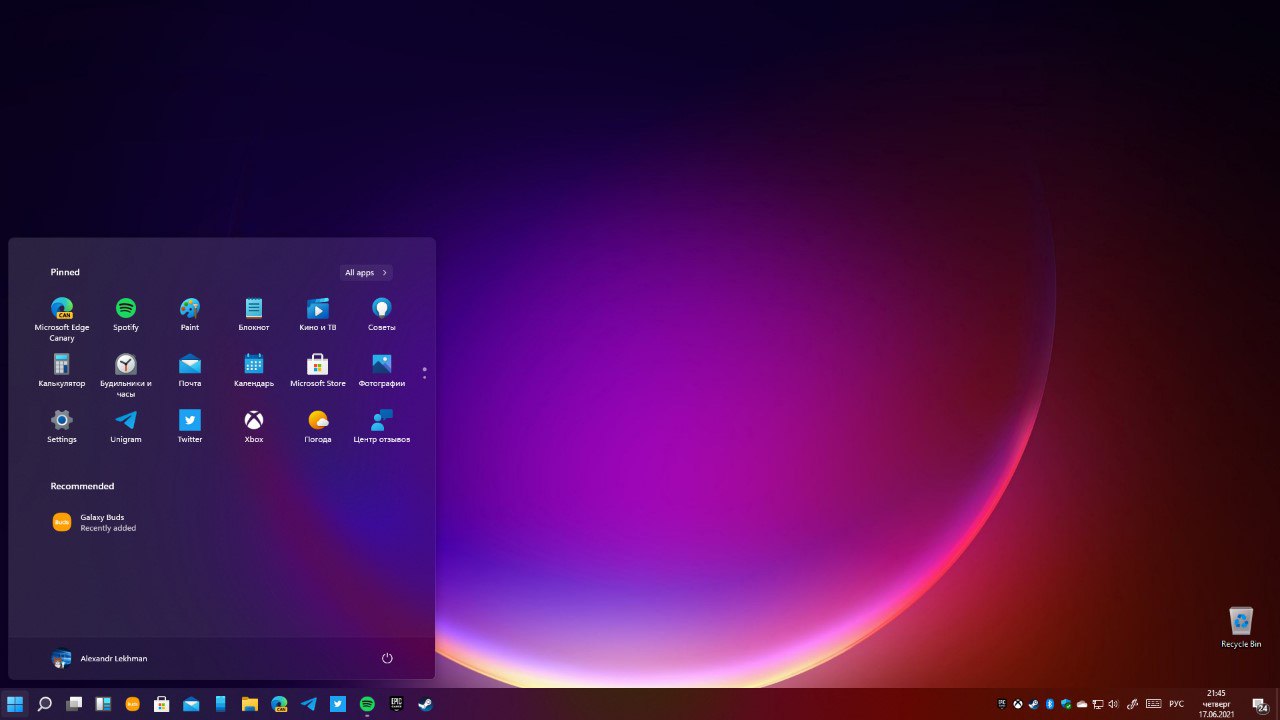Image resolution: width=1280 pixels, height=720 pixels.
Task: Click Epic Games icon in system tray
Action: (x=1002, y=704)
